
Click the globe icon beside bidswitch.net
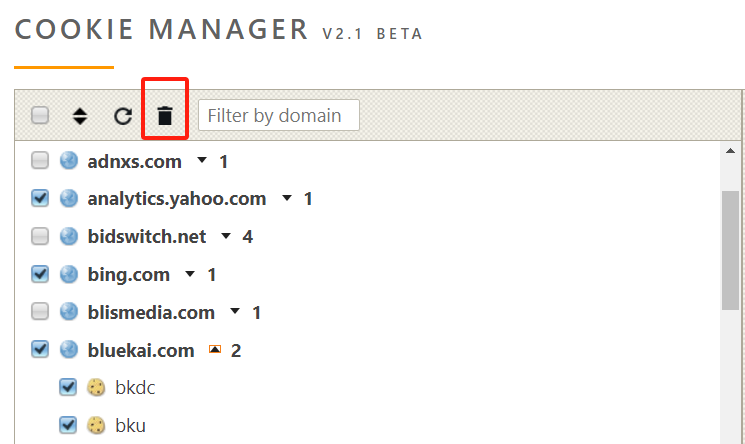coord(69,236)
